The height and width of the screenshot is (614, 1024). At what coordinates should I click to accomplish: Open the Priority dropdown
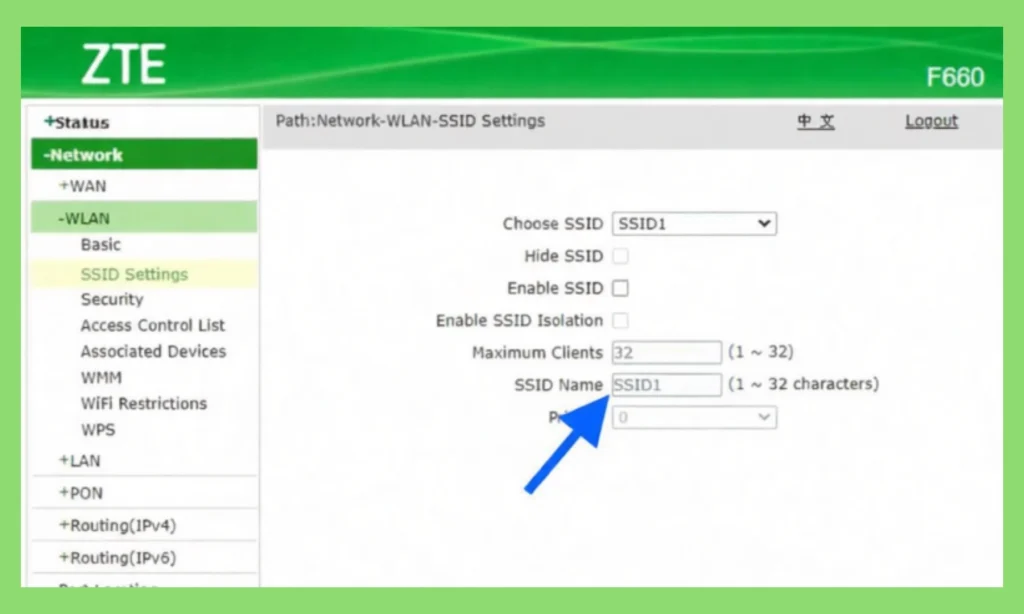click(694, 417)
